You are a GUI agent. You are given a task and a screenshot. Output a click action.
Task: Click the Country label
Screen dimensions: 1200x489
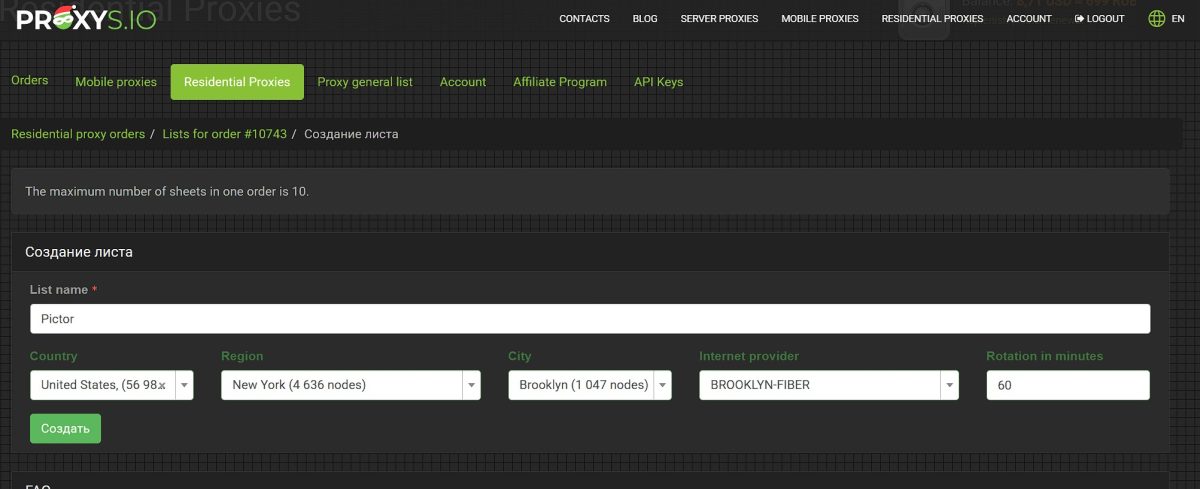[x=53, y=356]
